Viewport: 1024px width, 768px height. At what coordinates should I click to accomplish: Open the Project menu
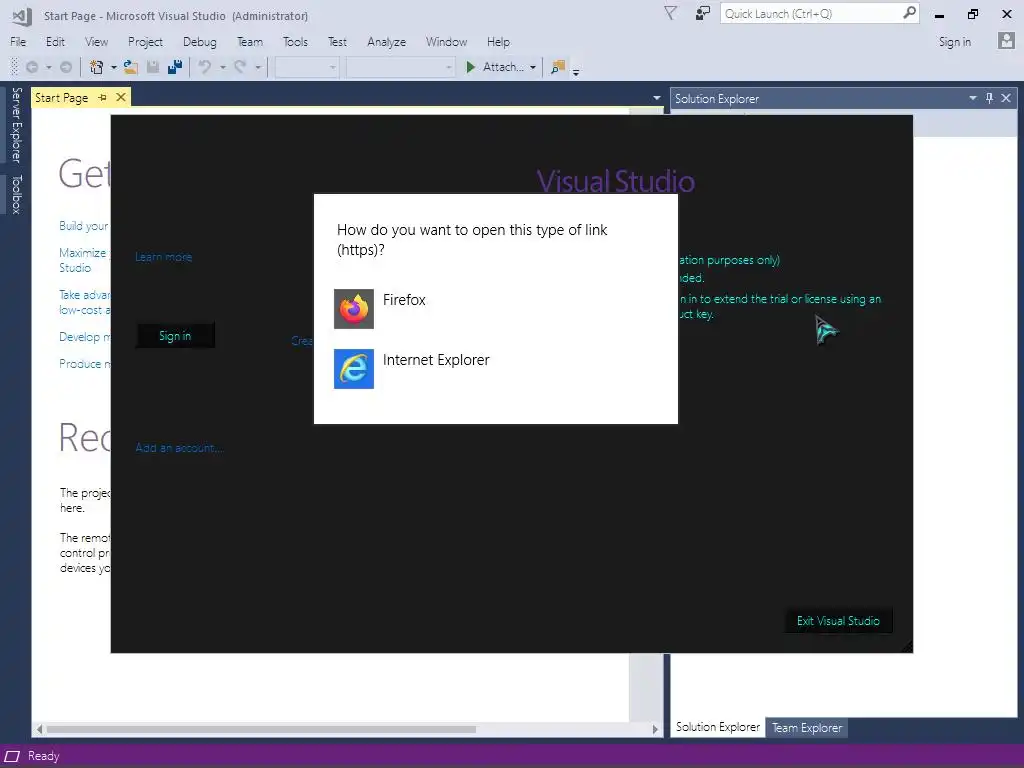tap(145, 42)
